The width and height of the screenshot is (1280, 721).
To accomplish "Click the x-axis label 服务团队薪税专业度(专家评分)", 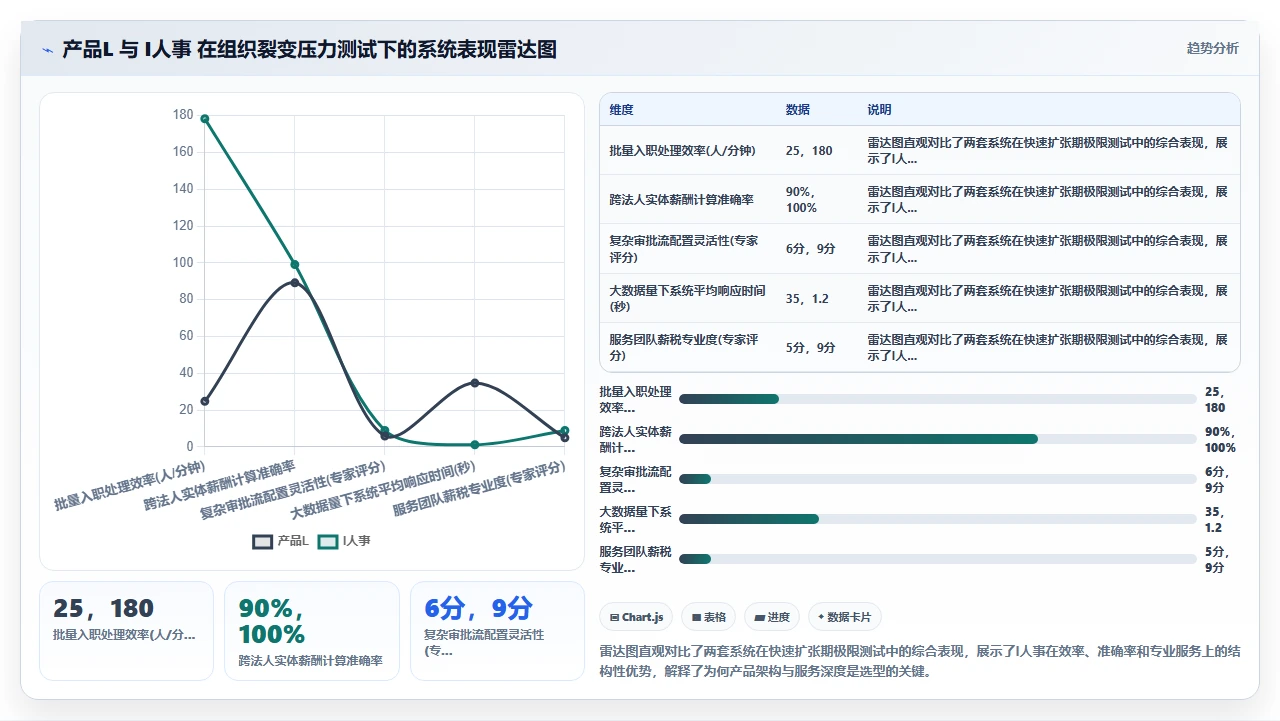I will click(480, 487).
